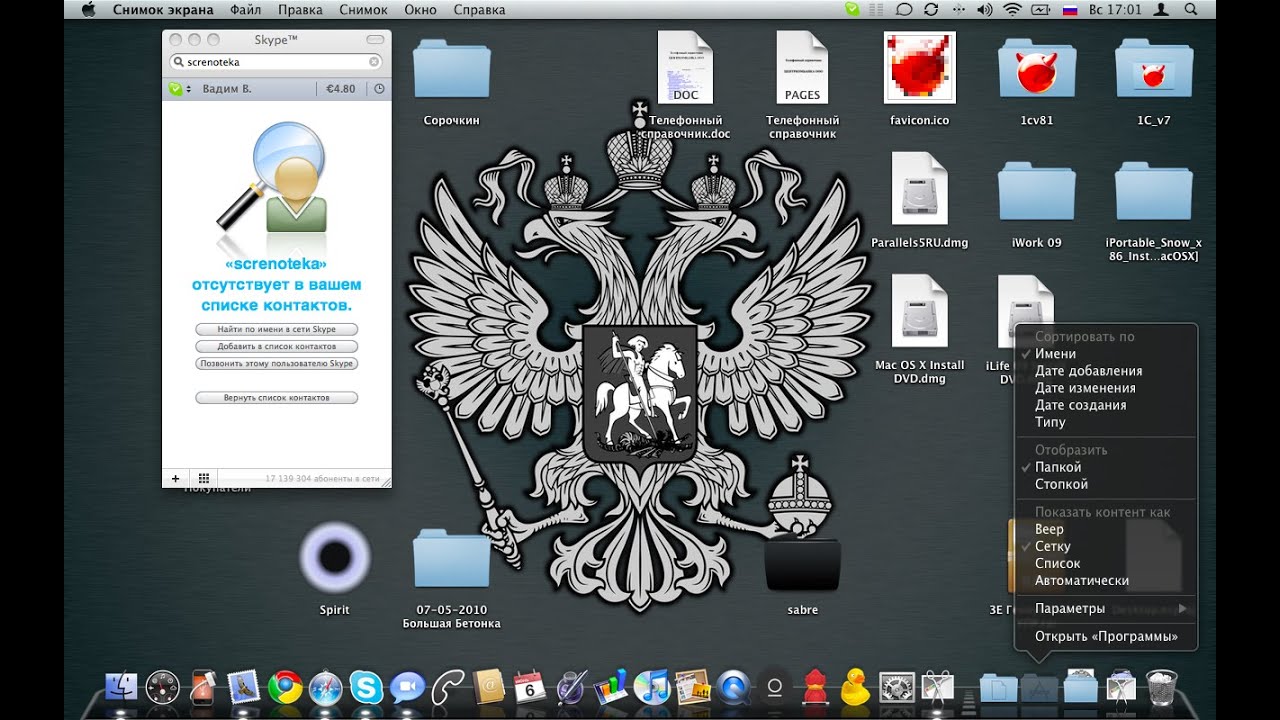Open the Правка menu
Viewport: 1280px width, 720px height.
(x=300, y=9)
